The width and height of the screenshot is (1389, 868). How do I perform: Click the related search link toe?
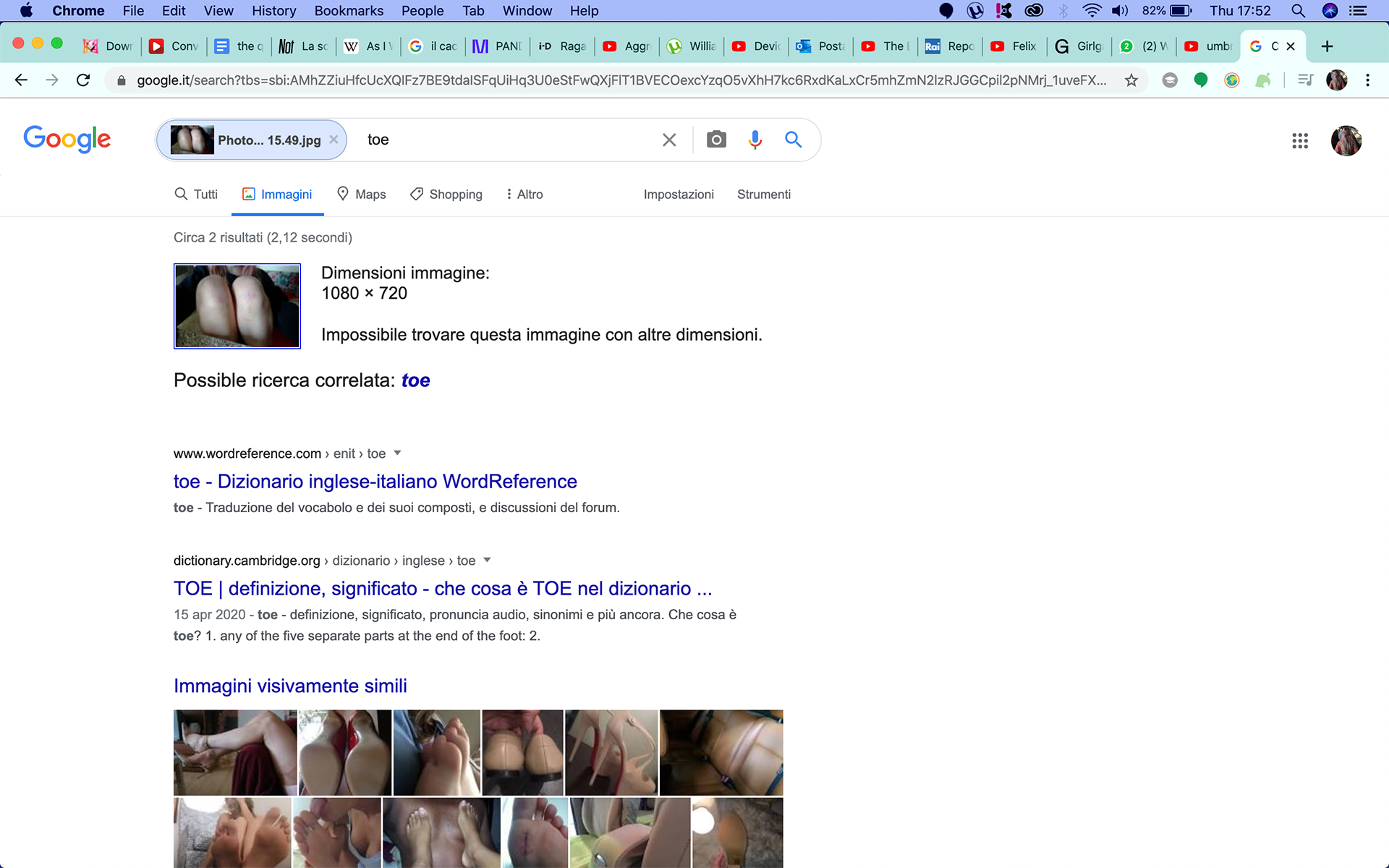click(416, 380)
